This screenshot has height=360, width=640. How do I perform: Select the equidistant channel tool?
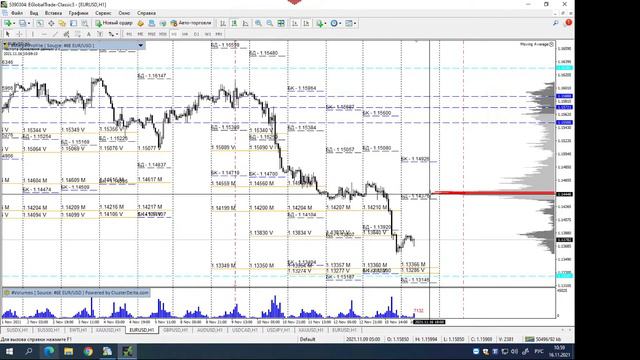click(x=66, y=34)
